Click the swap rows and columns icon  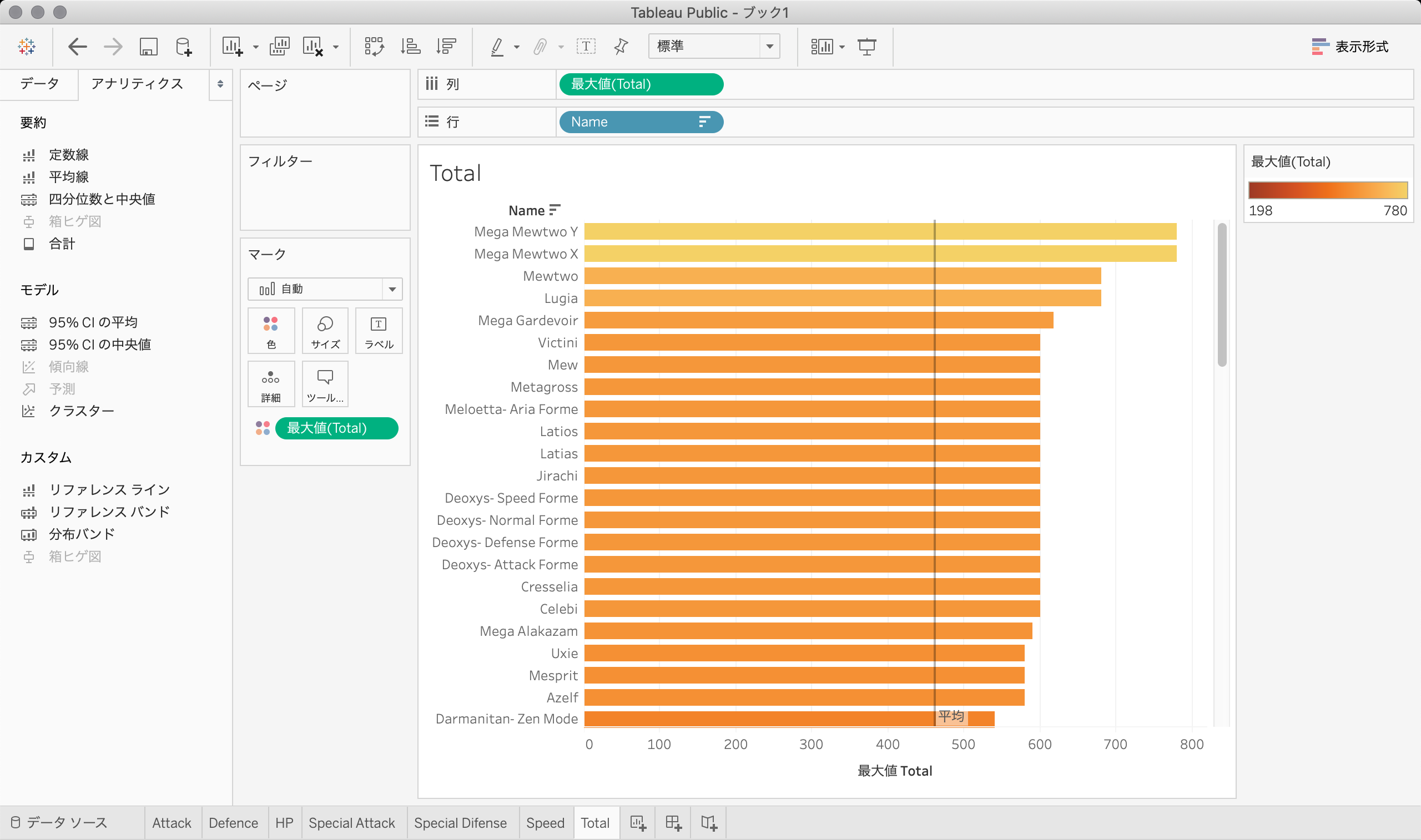pyautogui.click(x=374, y=47)
